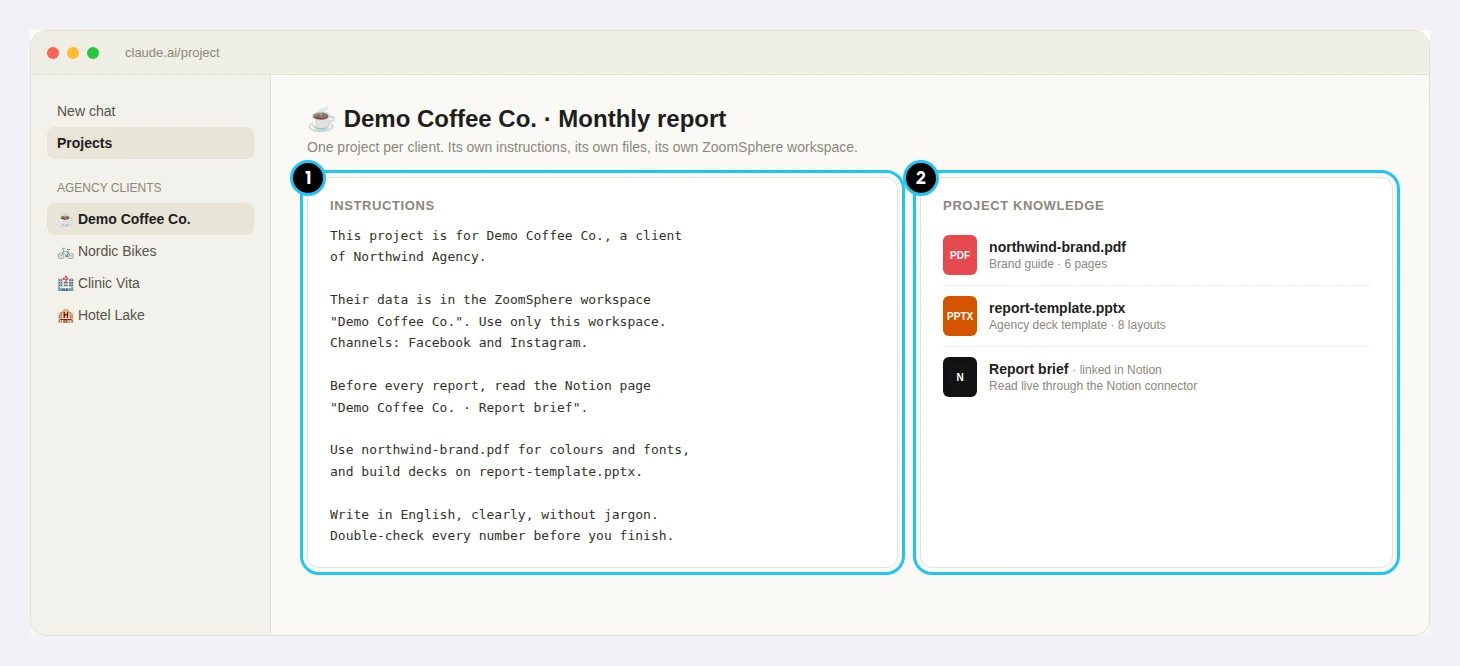Click the PROJECT KNOWLEDGE panel heading
This screenshot has width=1460, height=666.
pos(1023,206)
